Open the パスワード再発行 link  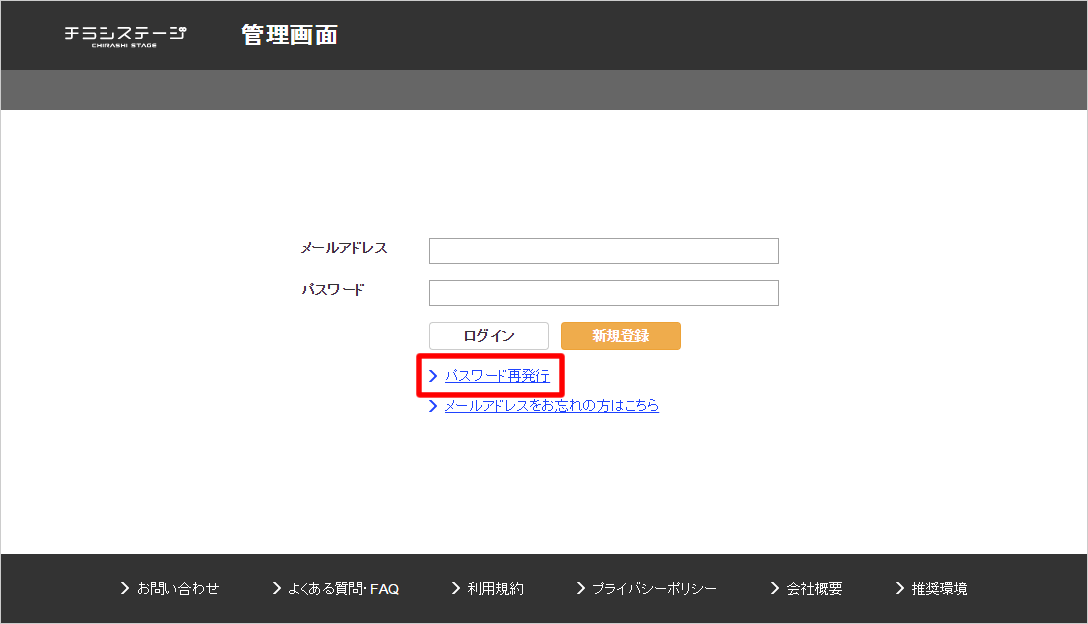tap(497, 376)
